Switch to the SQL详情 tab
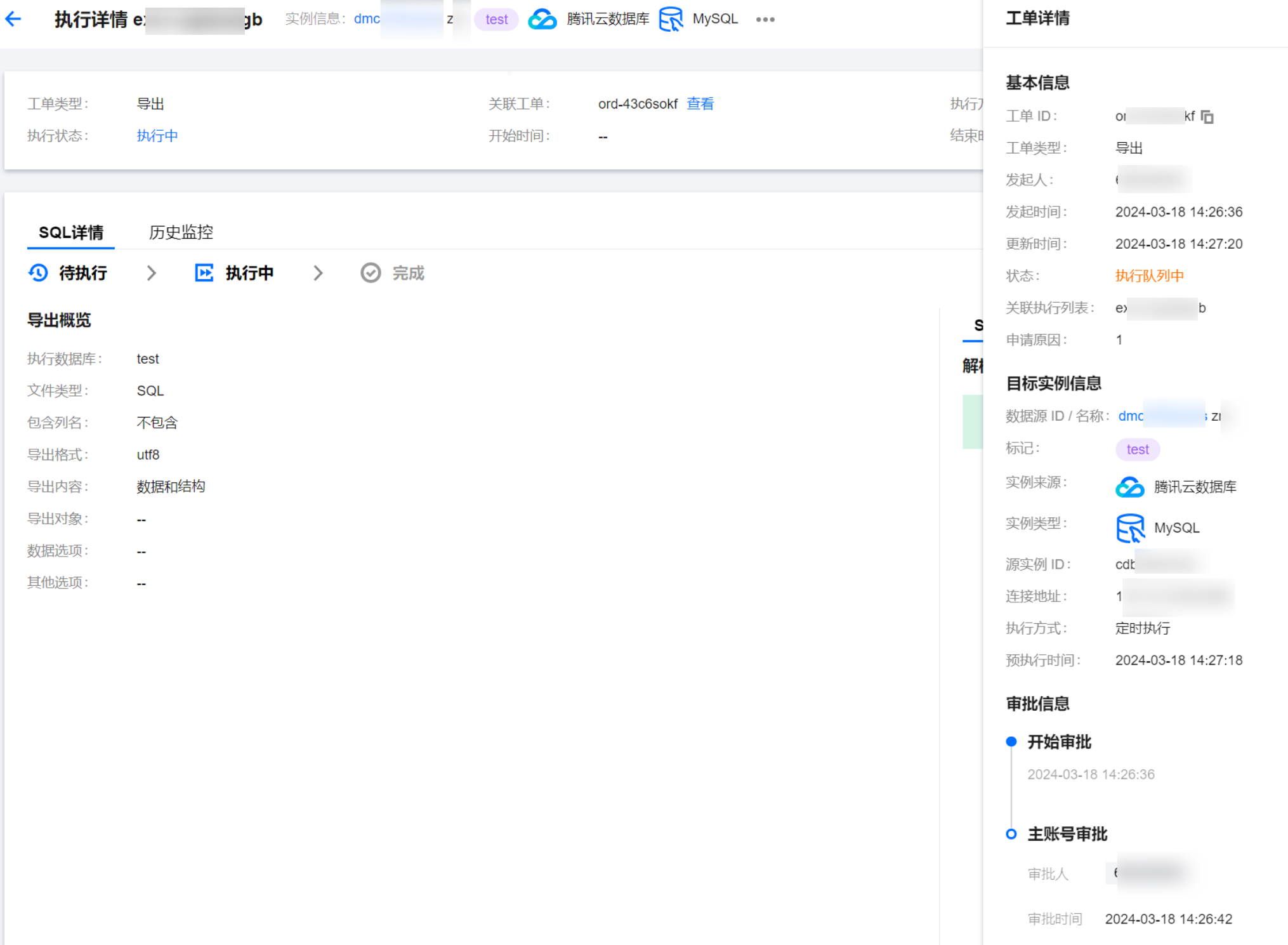 click(x=71, y=232)
